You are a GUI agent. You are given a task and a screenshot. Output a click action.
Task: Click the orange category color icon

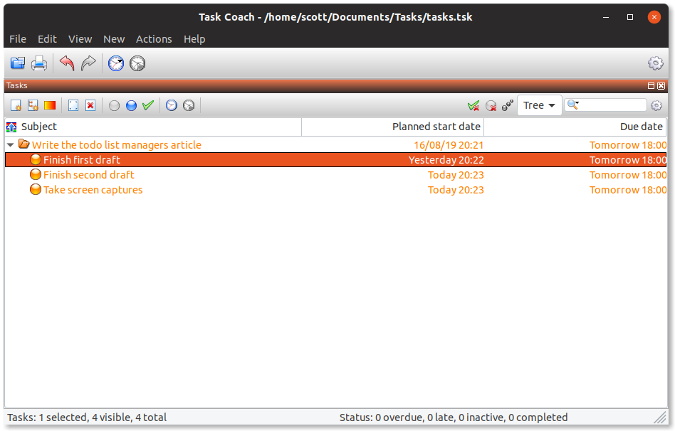[50, 105]
